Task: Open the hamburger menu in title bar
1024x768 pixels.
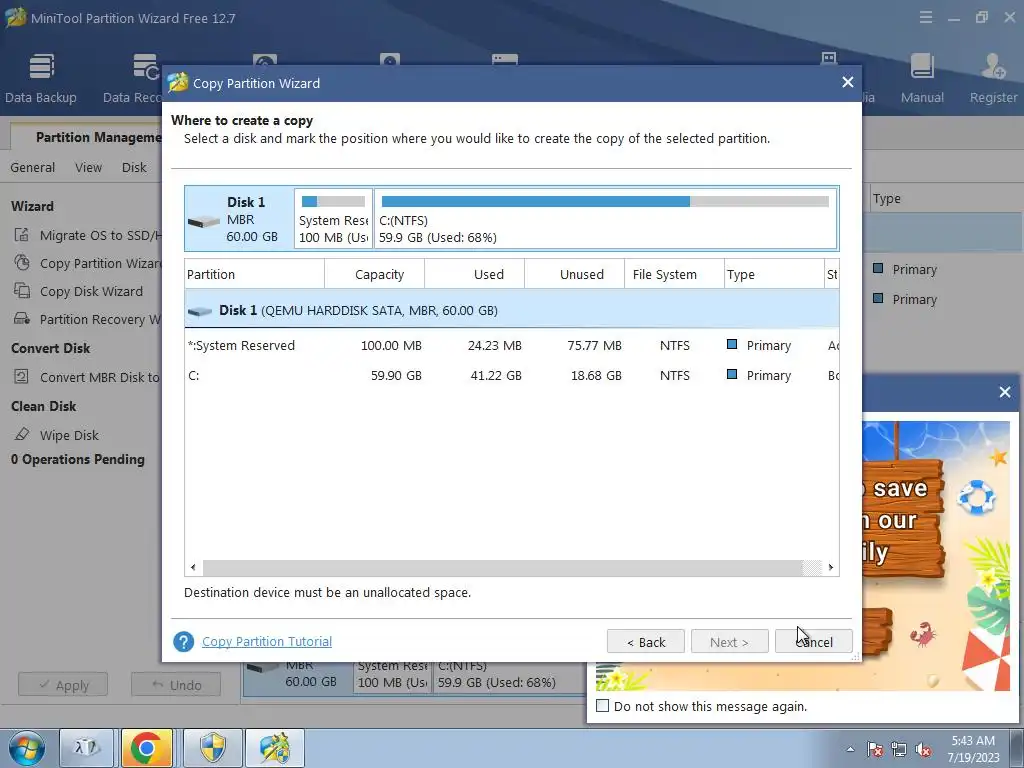Action: coord(925,18)
